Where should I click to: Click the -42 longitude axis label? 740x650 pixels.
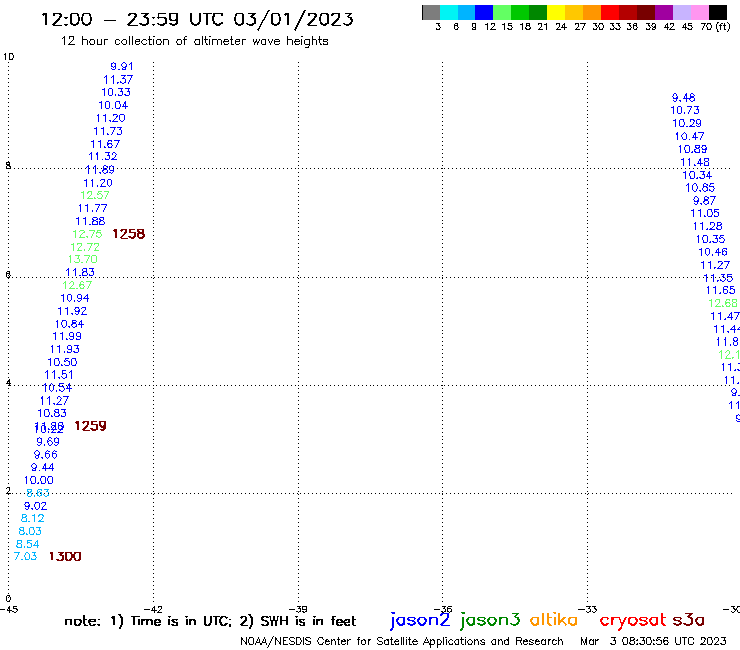tap(153, 609)
